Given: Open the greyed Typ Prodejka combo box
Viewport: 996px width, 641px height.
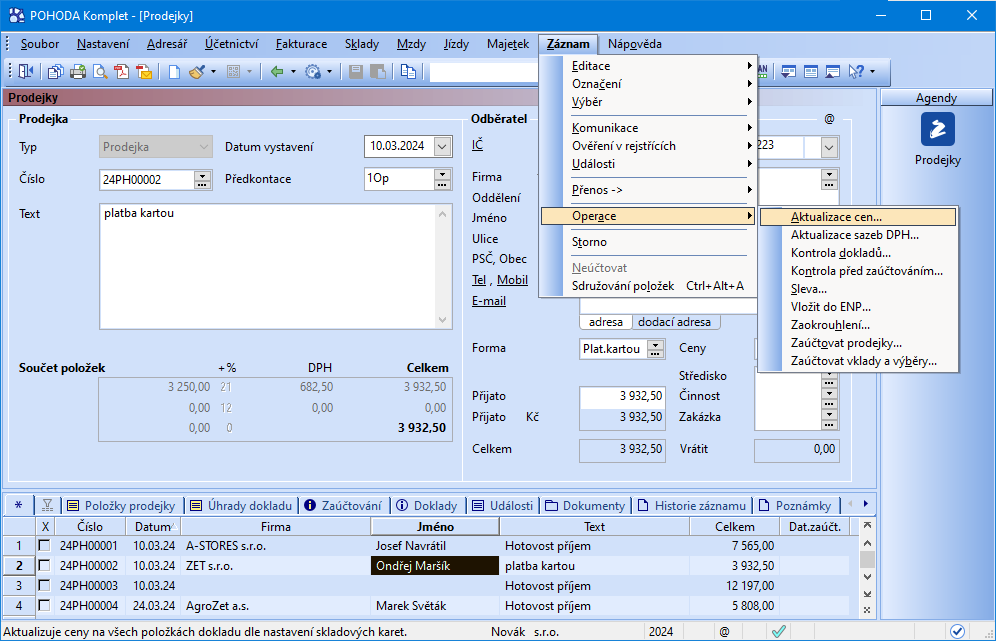Looking at the screenshot, I should (x=156, y=147).
